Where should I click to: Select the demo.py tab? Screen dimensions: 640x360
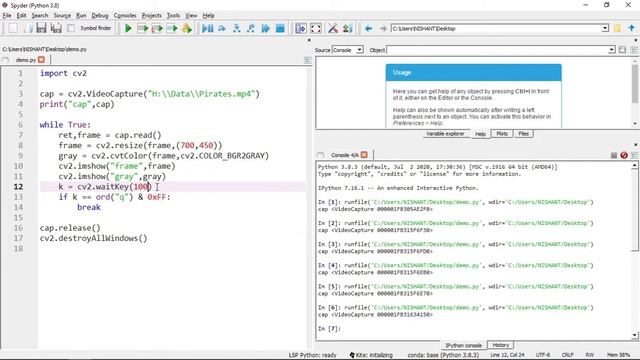(26, 60)
